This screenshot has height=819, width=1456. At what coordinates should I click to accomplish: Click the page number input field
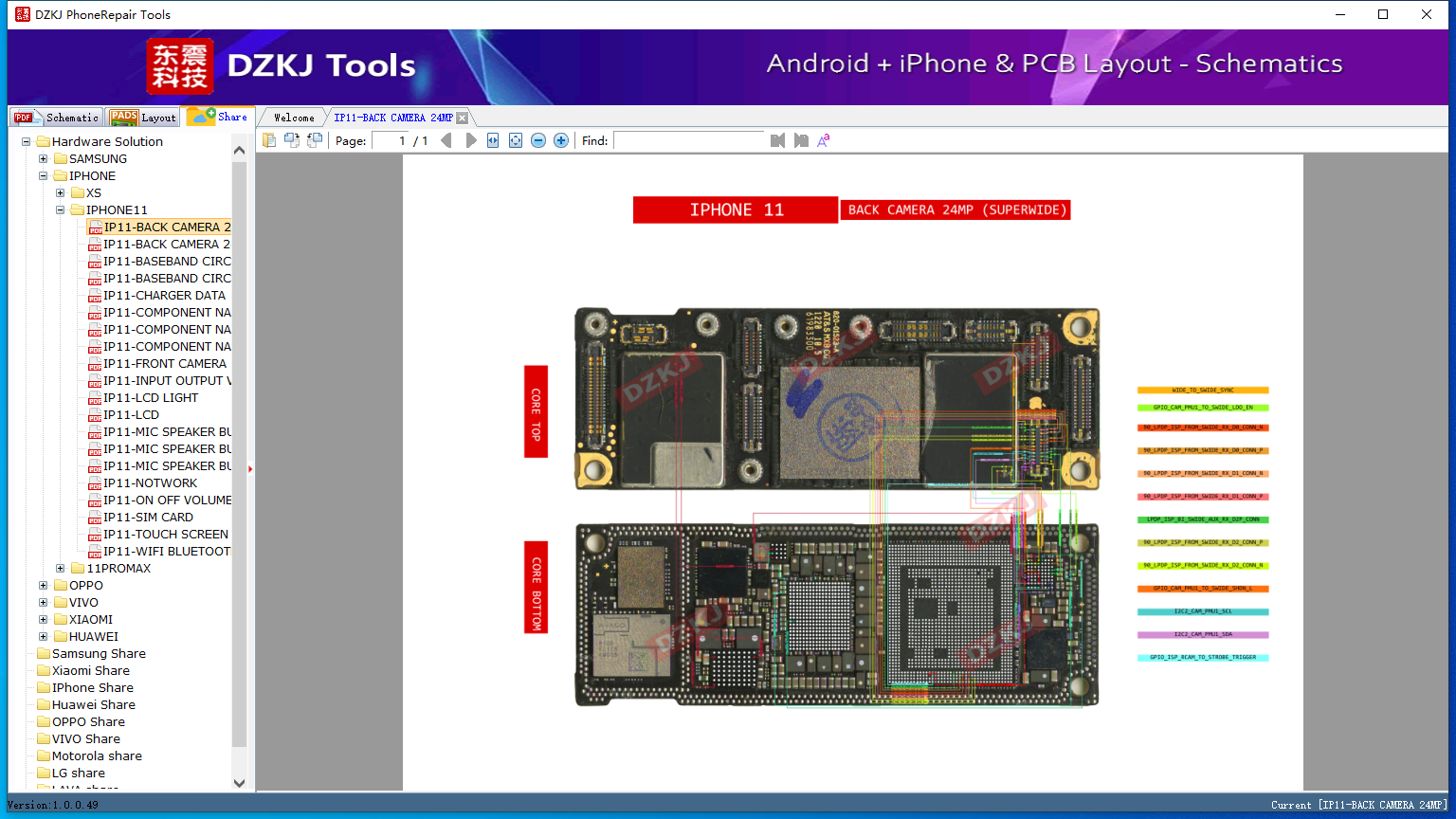(391, 140)
